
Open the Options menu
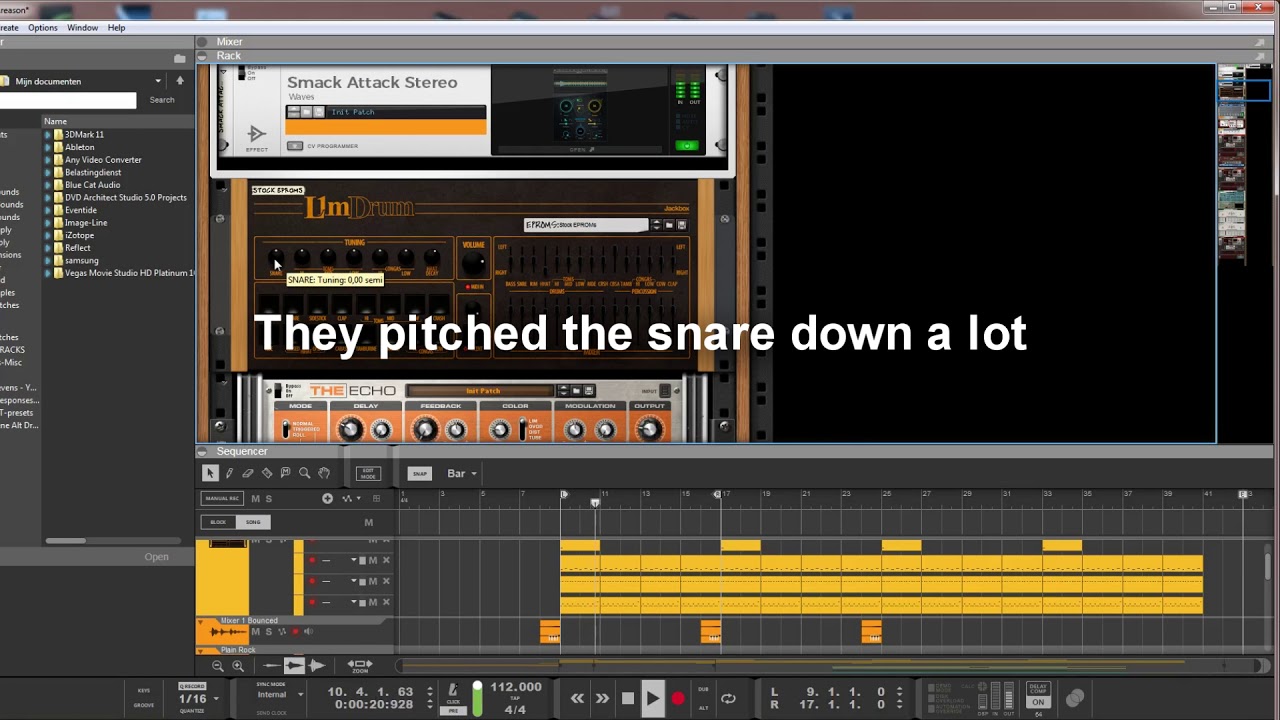pos(43,28)
